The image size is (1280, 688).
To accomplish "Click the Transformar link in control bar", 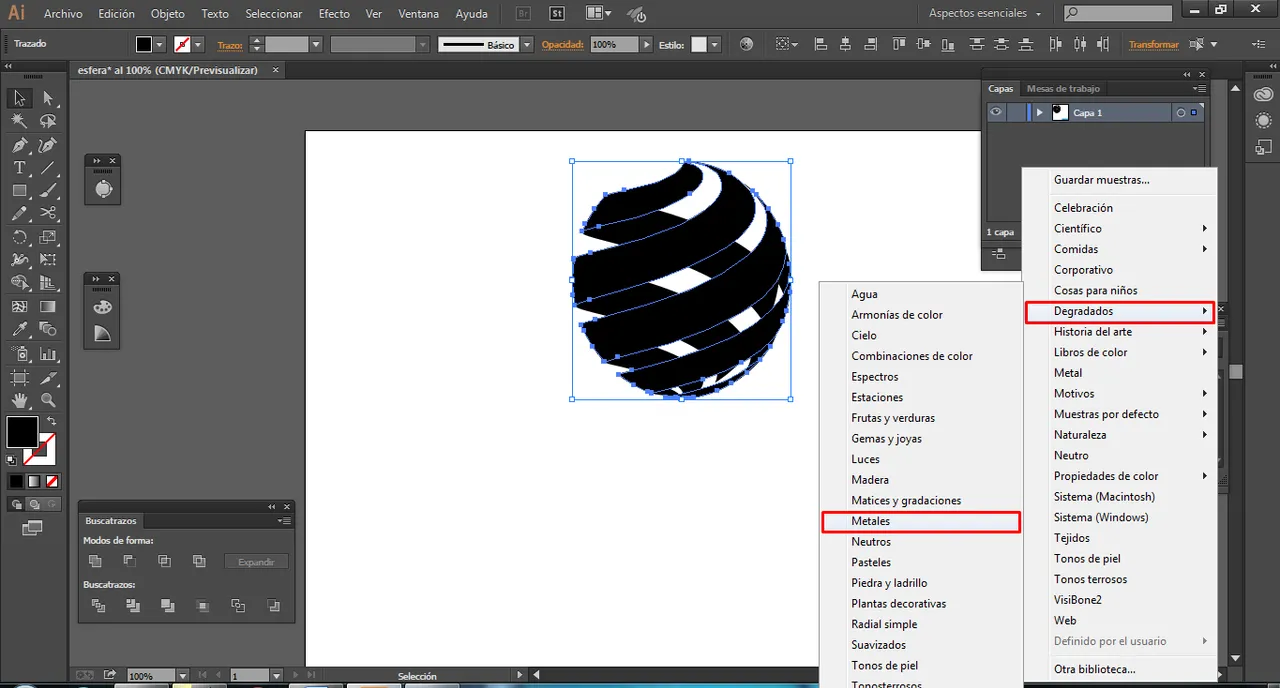I will pos(1153,45).
